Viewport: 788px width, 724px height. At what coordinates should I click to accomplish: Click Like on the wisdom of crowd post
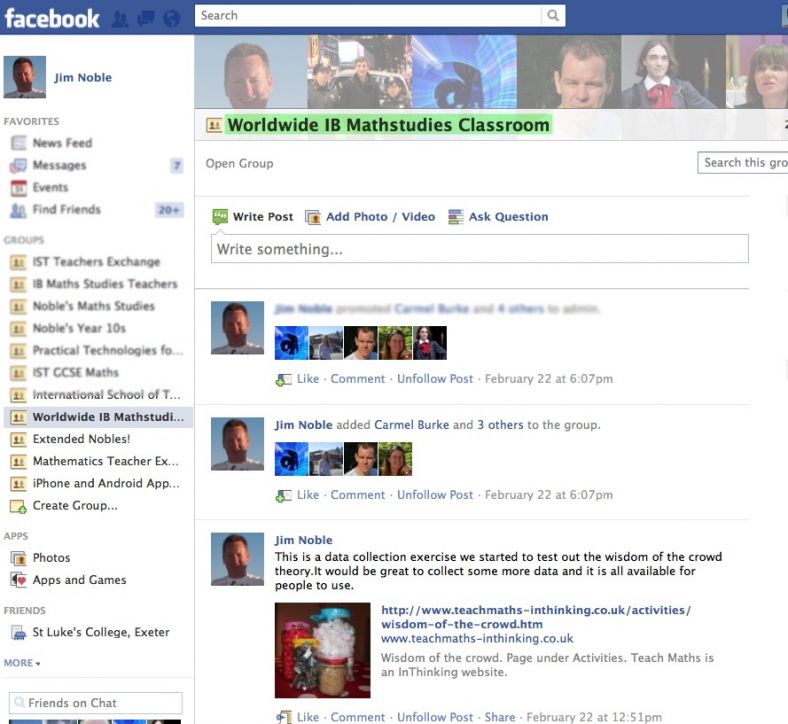308,717
